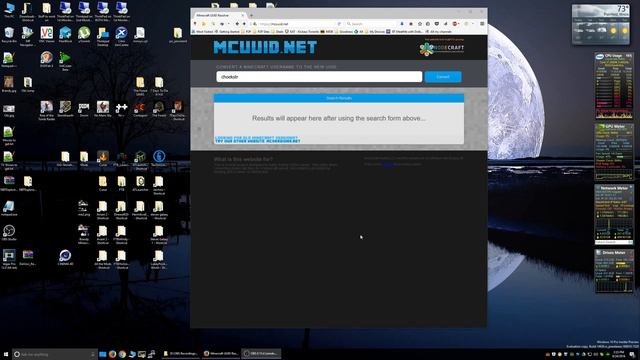Click the username field containing 'choekstr'

click(319, 77)
